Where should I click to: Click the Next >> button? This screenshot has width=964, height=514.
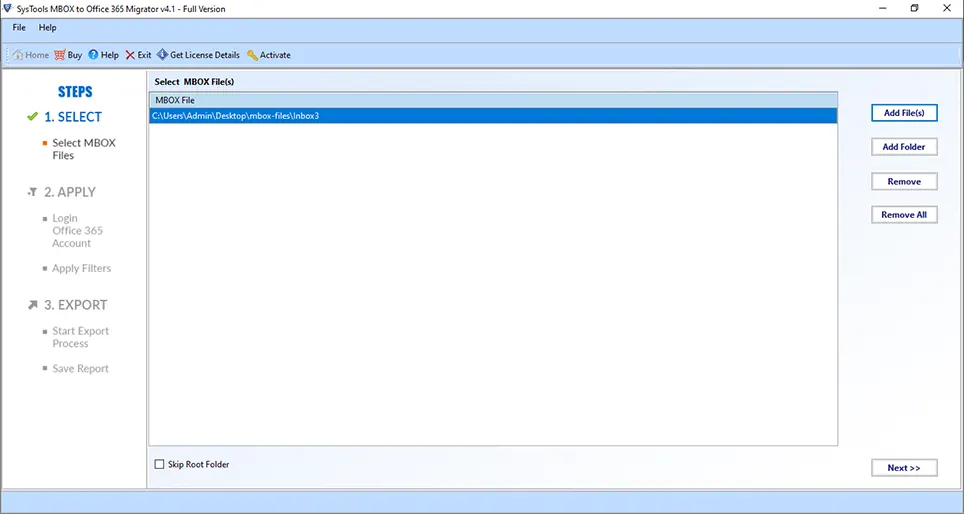pos(904,468)
